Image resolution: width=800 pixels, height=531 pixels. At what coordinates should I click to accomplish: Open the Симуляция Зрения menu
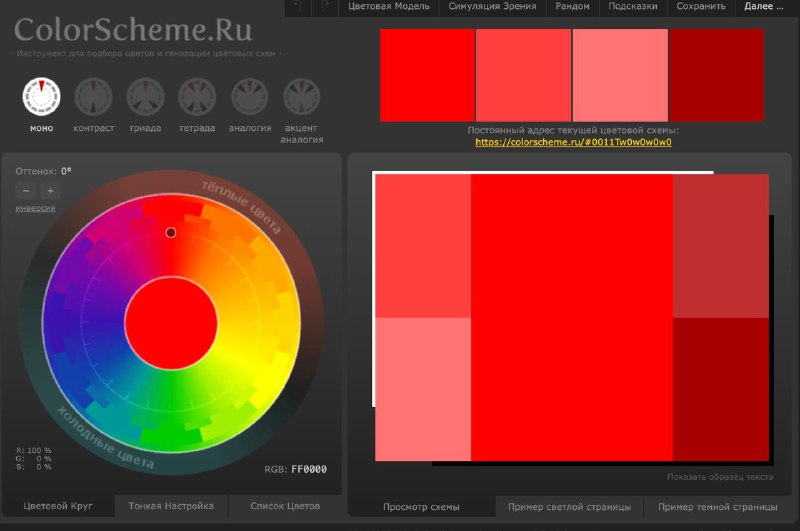pos(492,7)
